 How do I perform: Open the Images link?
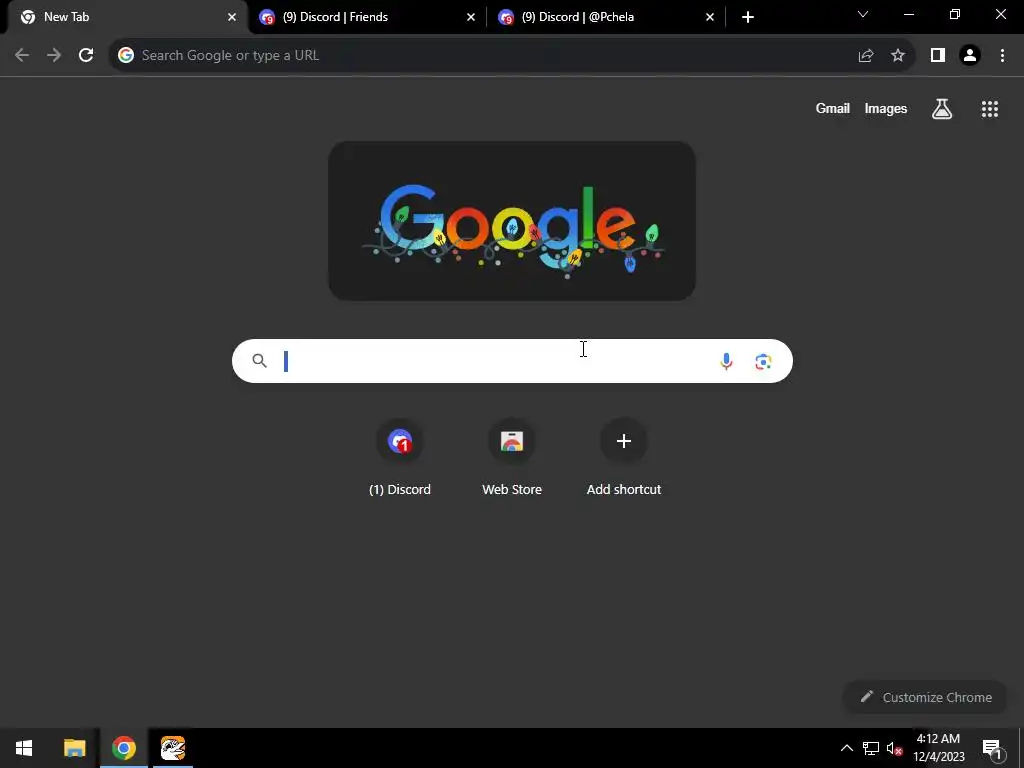(x=886, y=108)
